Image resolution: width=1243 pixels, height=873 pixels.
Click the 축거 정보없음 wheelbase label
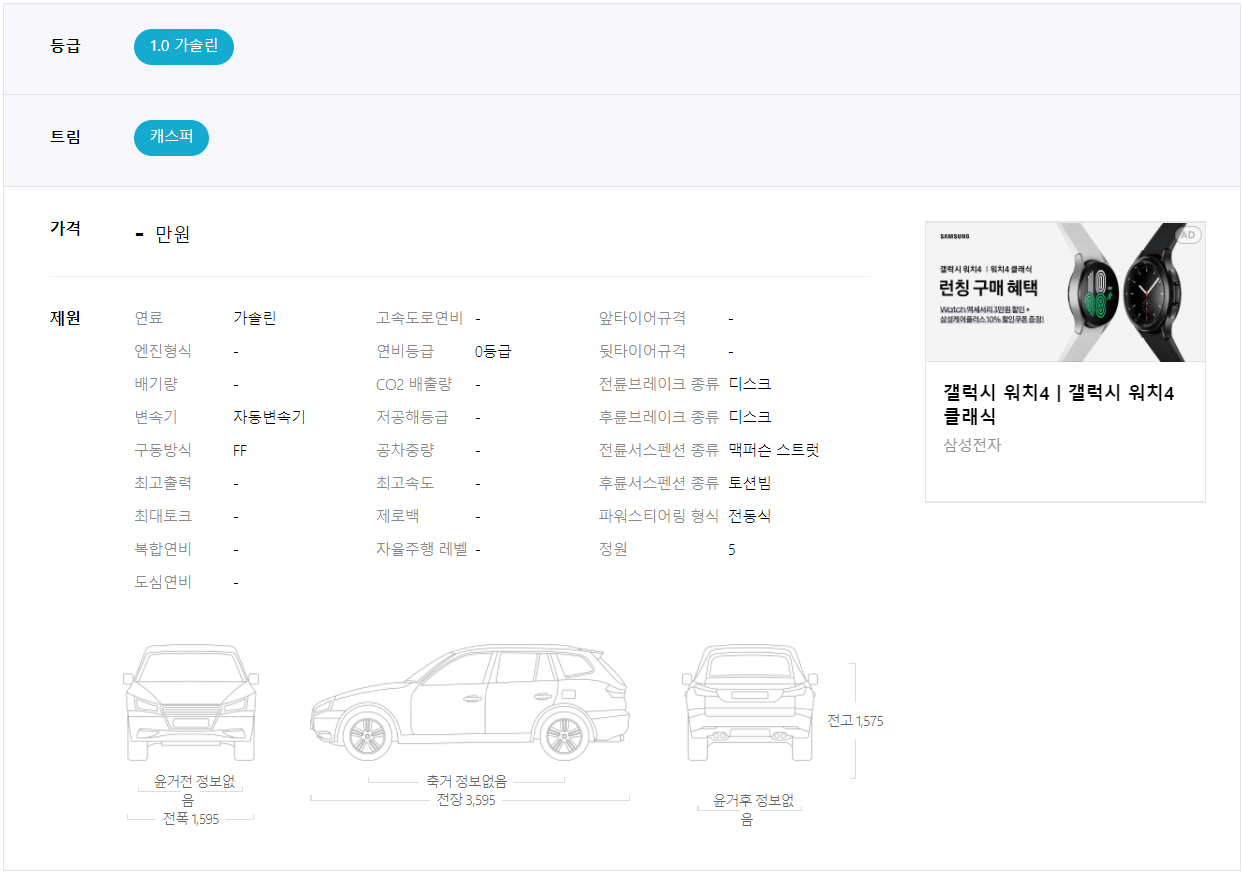466,781
